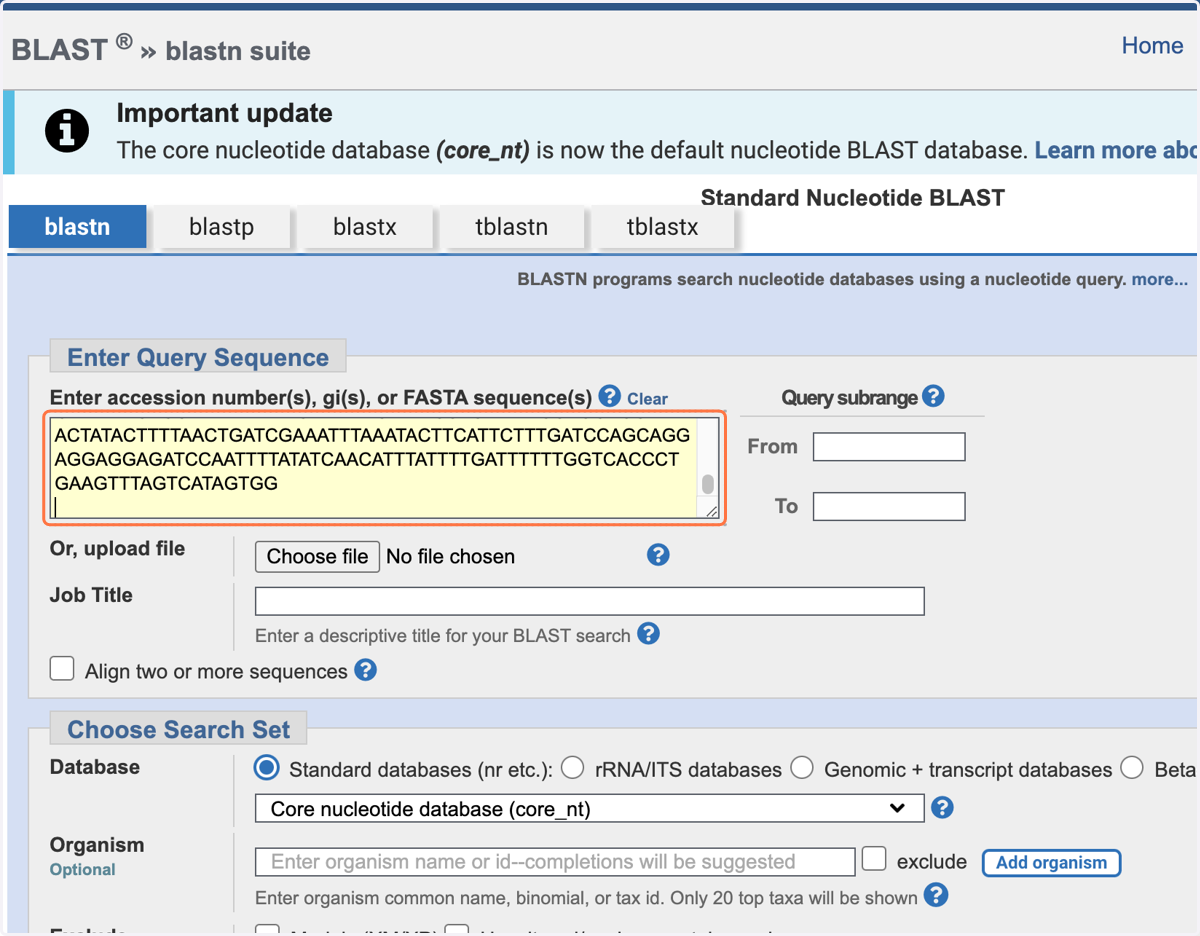The height and width of the screenshot is (936, 1200).
Task: Check the organism exclude checkbox
Action: (874, 858)
